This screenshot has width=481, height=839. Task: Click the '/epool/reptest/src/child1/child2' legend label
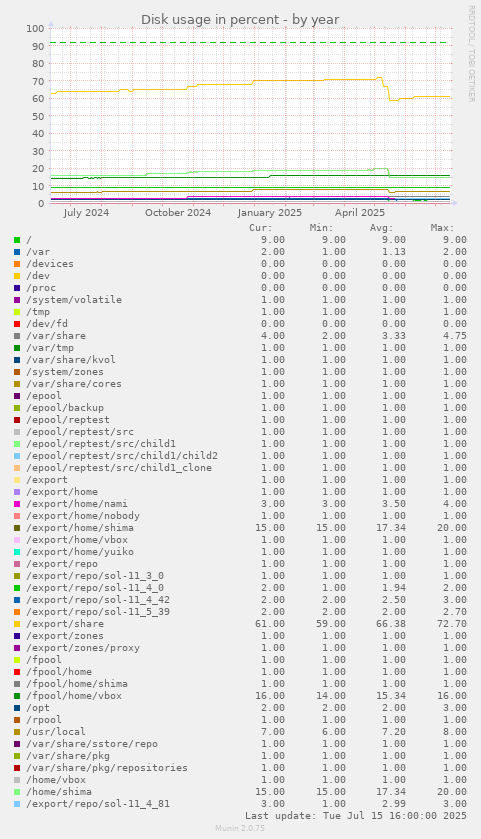122,456
